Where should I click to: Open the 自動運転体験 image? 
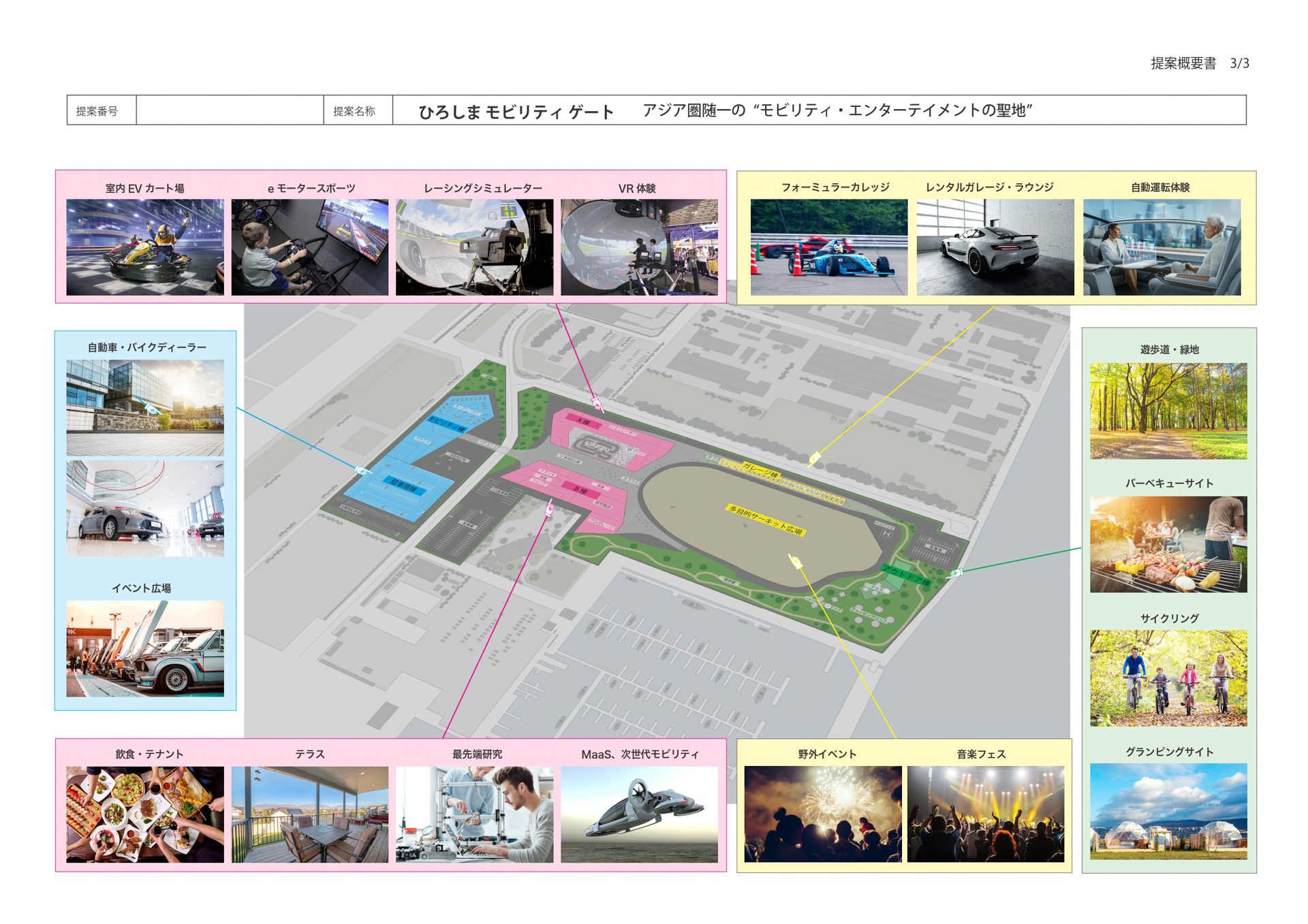(x=1162, y=247)
